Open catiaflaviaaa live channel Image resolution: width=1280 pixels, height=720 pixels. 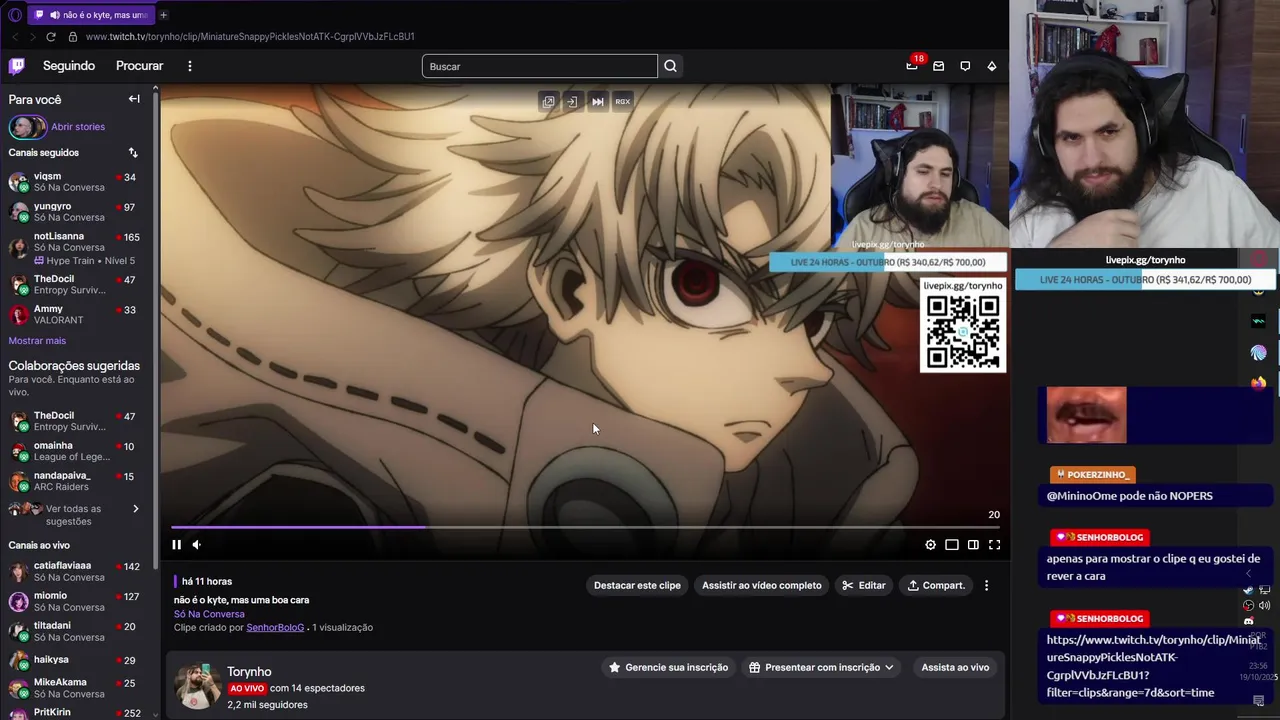point(78,571)
